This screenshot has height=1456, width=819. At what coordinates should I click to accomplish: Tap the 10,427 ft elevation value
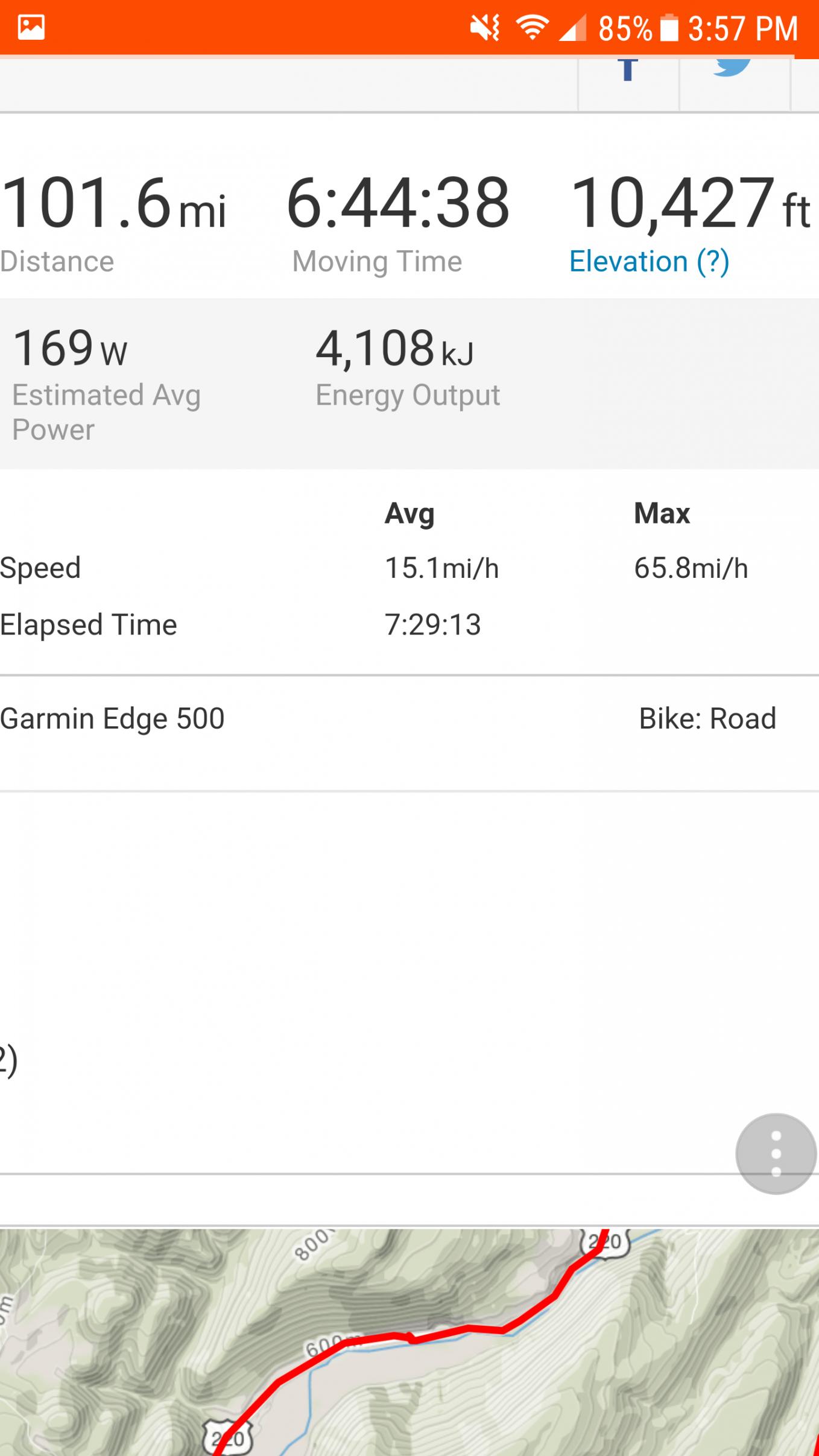[x=688, y=203]
